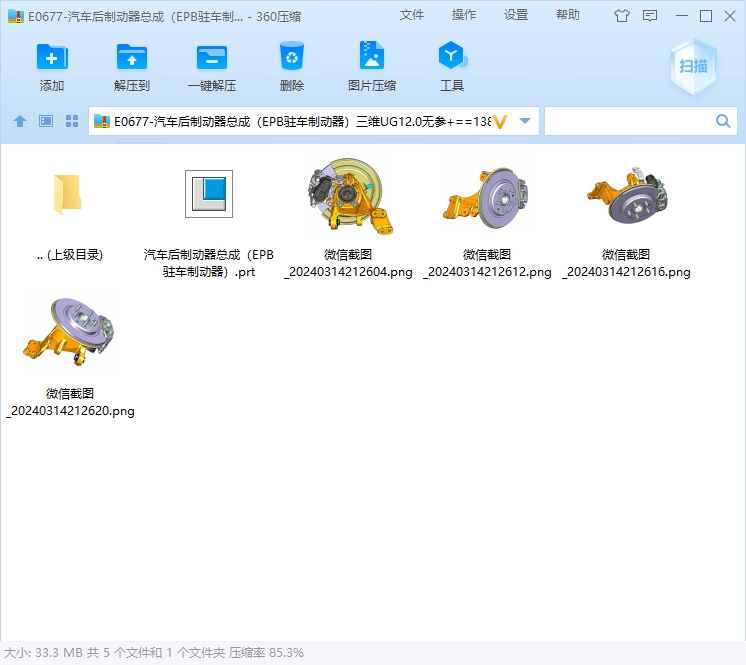Click the 添加 (Add) toolbar icon
This screenshot has height=665, width=746.
(52, 57)
